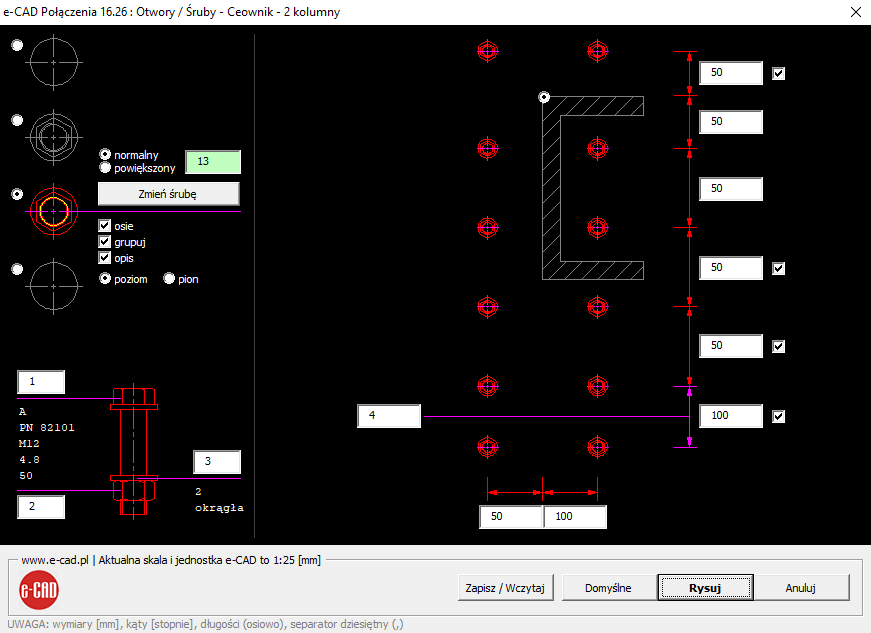Click the bottom-row left bolt hole symbol

click(x=488, y=447)
